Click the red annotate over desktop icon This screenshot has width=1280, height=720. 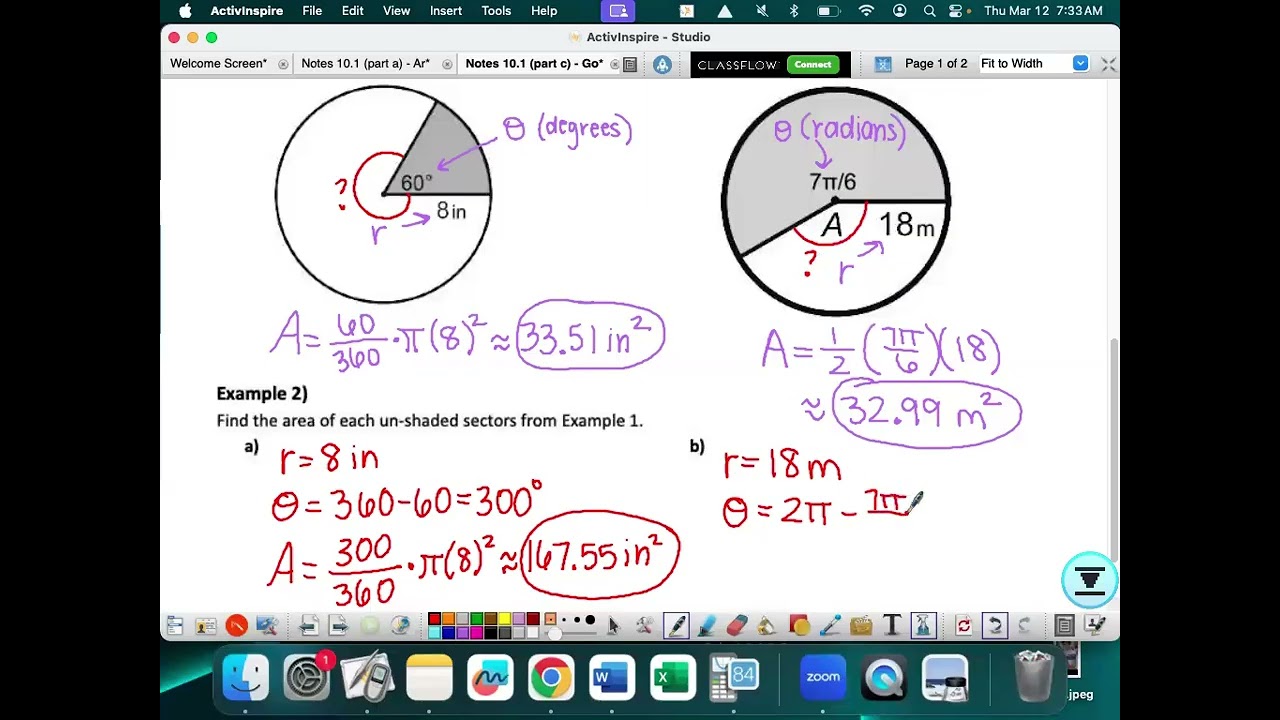[x=237, y=626]
